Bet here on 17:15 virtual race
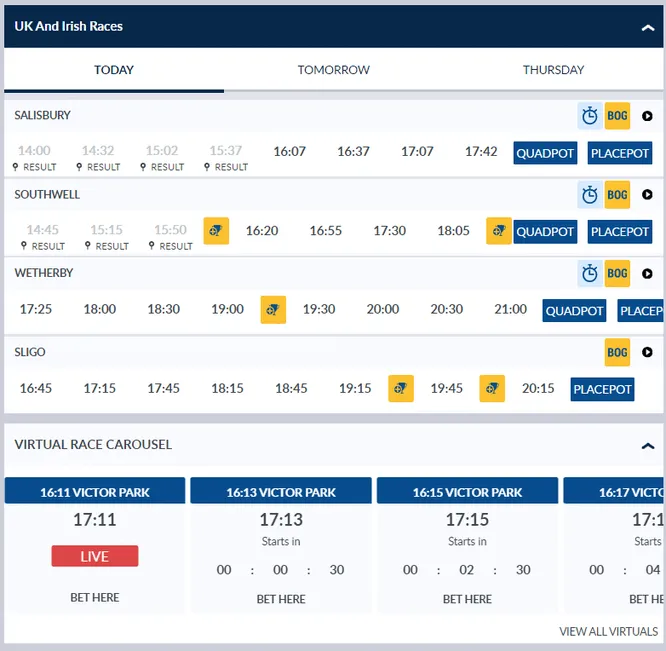666x651 pixels. click(467, 599)
